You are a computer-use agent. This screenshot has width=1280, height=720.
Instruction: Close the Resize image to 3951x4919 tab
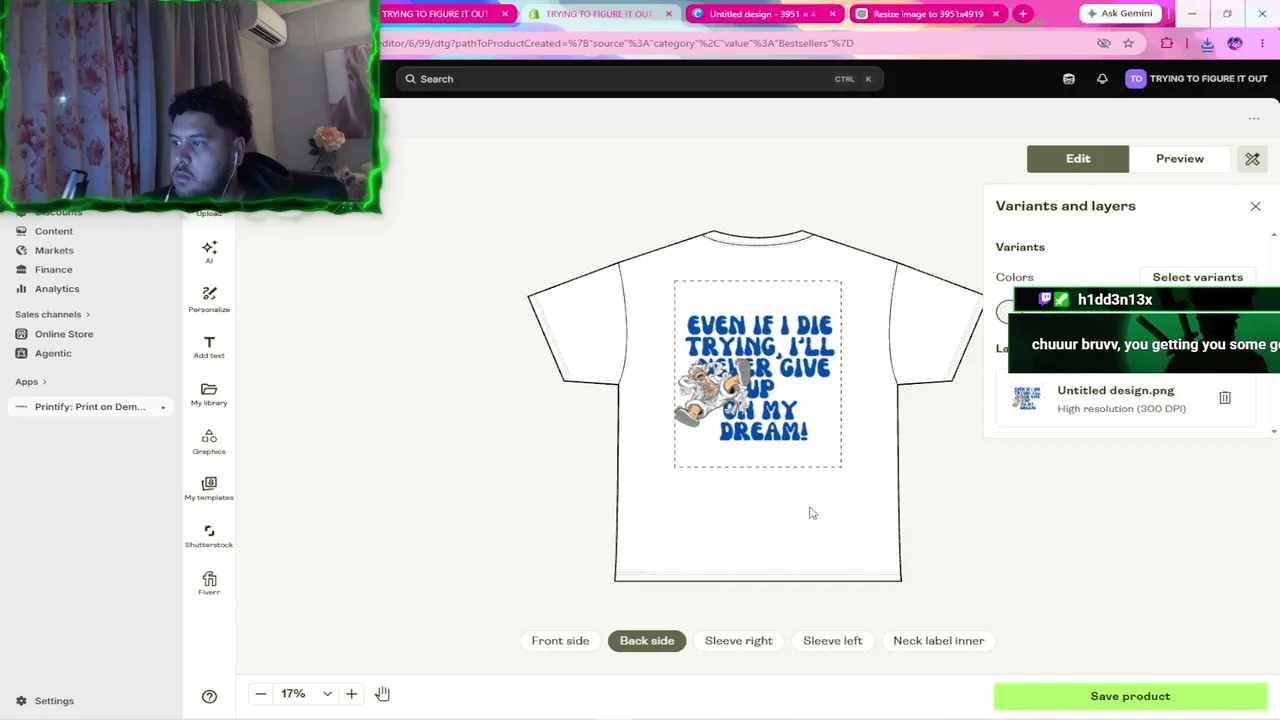tap(996, 14)
